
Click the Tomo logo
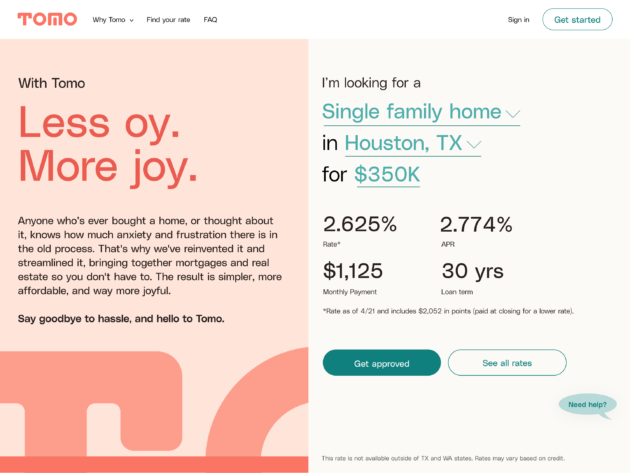[x=47, y=19]
